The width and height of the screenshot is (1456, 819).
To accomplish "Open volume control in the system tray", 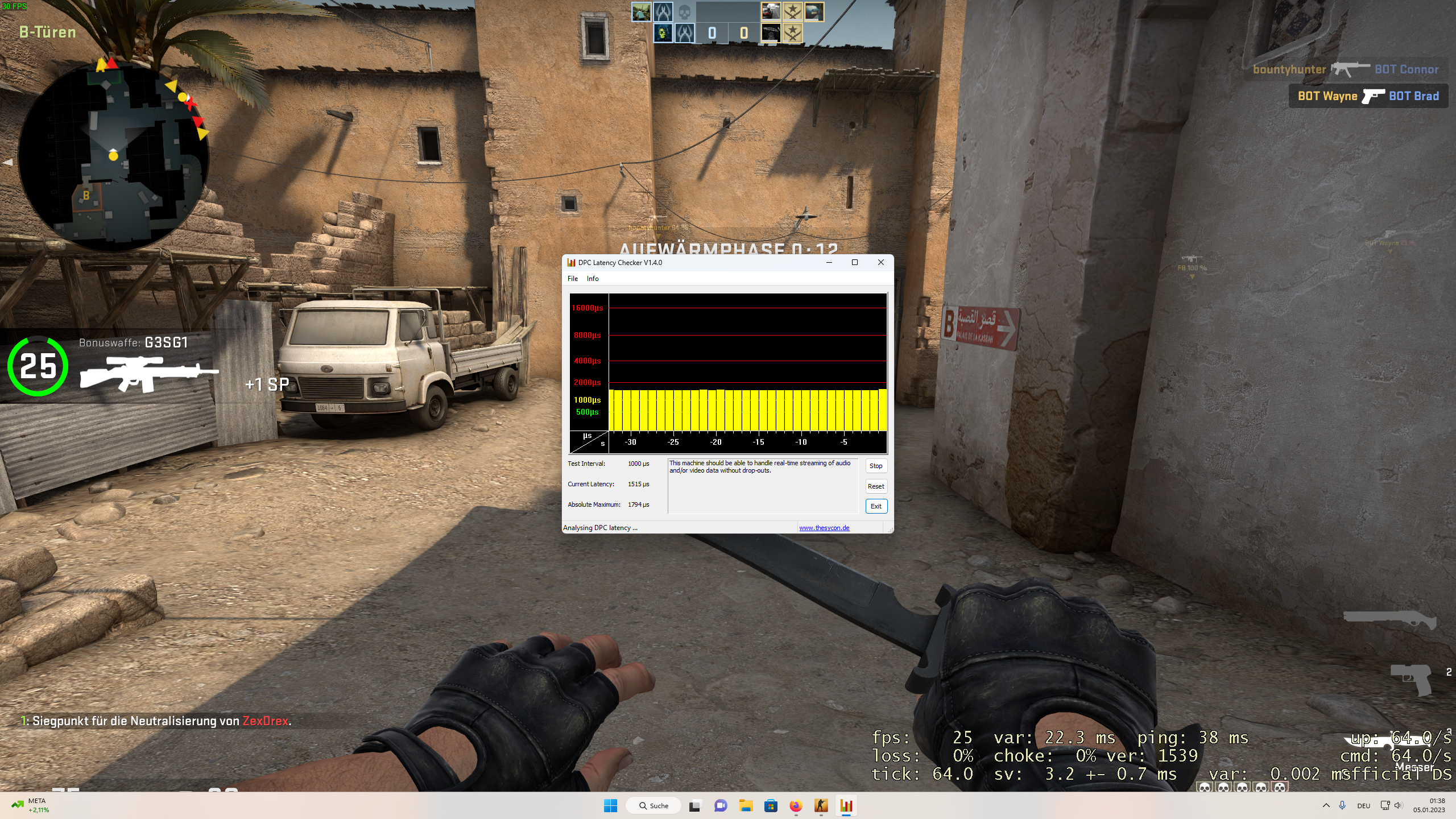I will [1398, 805].
